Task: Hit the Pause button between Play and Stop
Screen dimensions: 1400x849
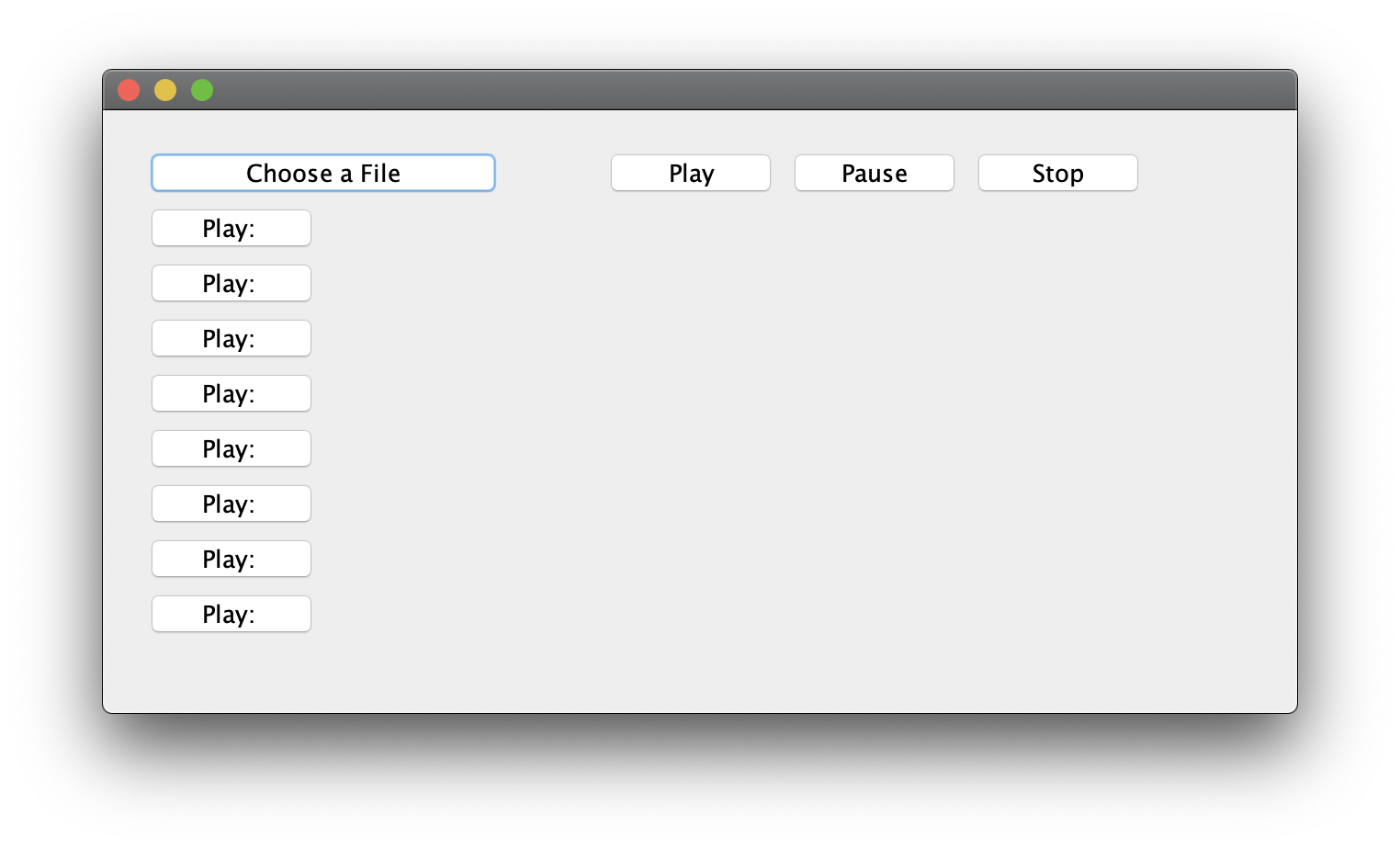Action: (x=875, y=173)
